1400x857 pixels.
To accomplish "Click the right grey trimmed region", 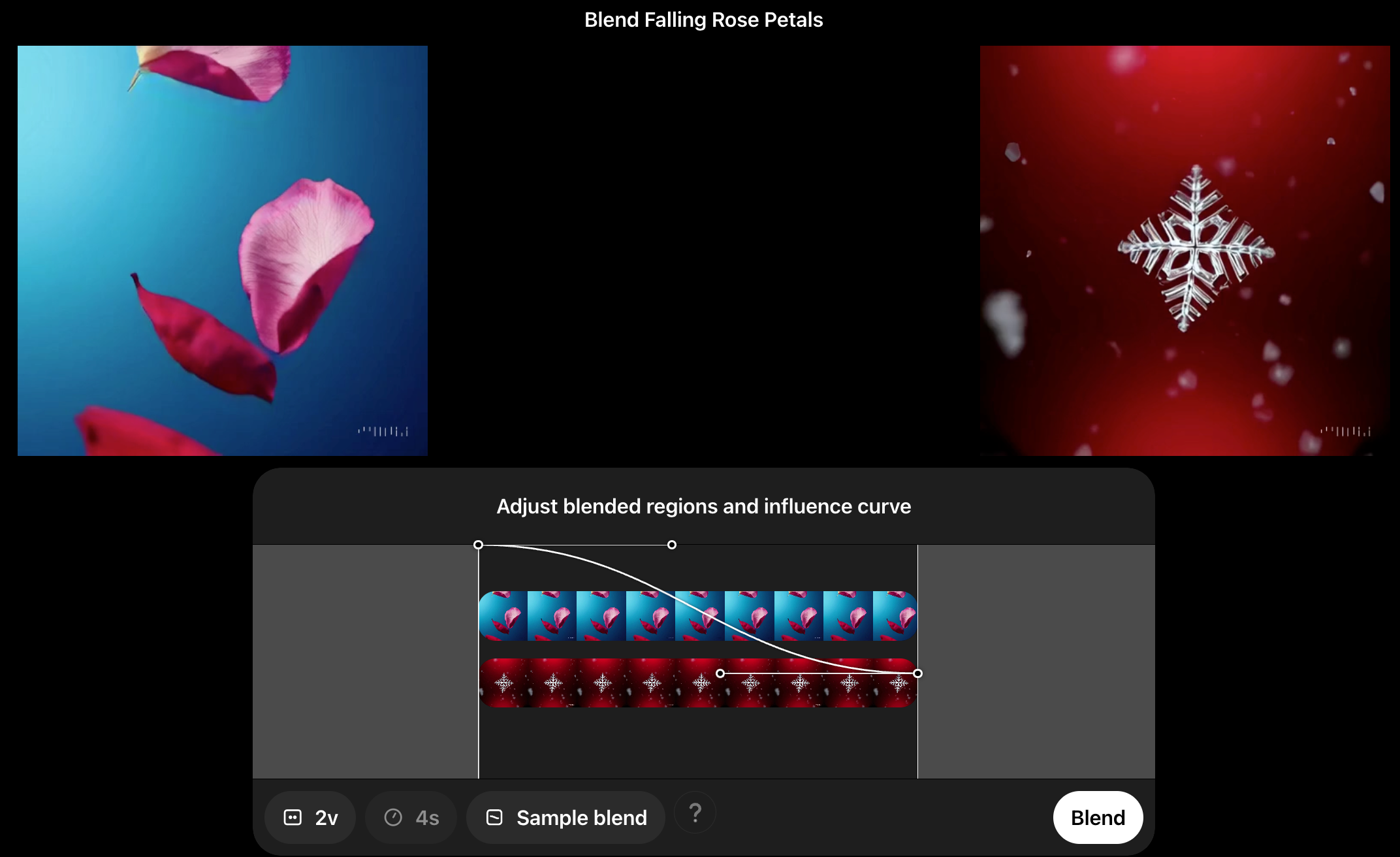I will click(x=1036, y=661).
